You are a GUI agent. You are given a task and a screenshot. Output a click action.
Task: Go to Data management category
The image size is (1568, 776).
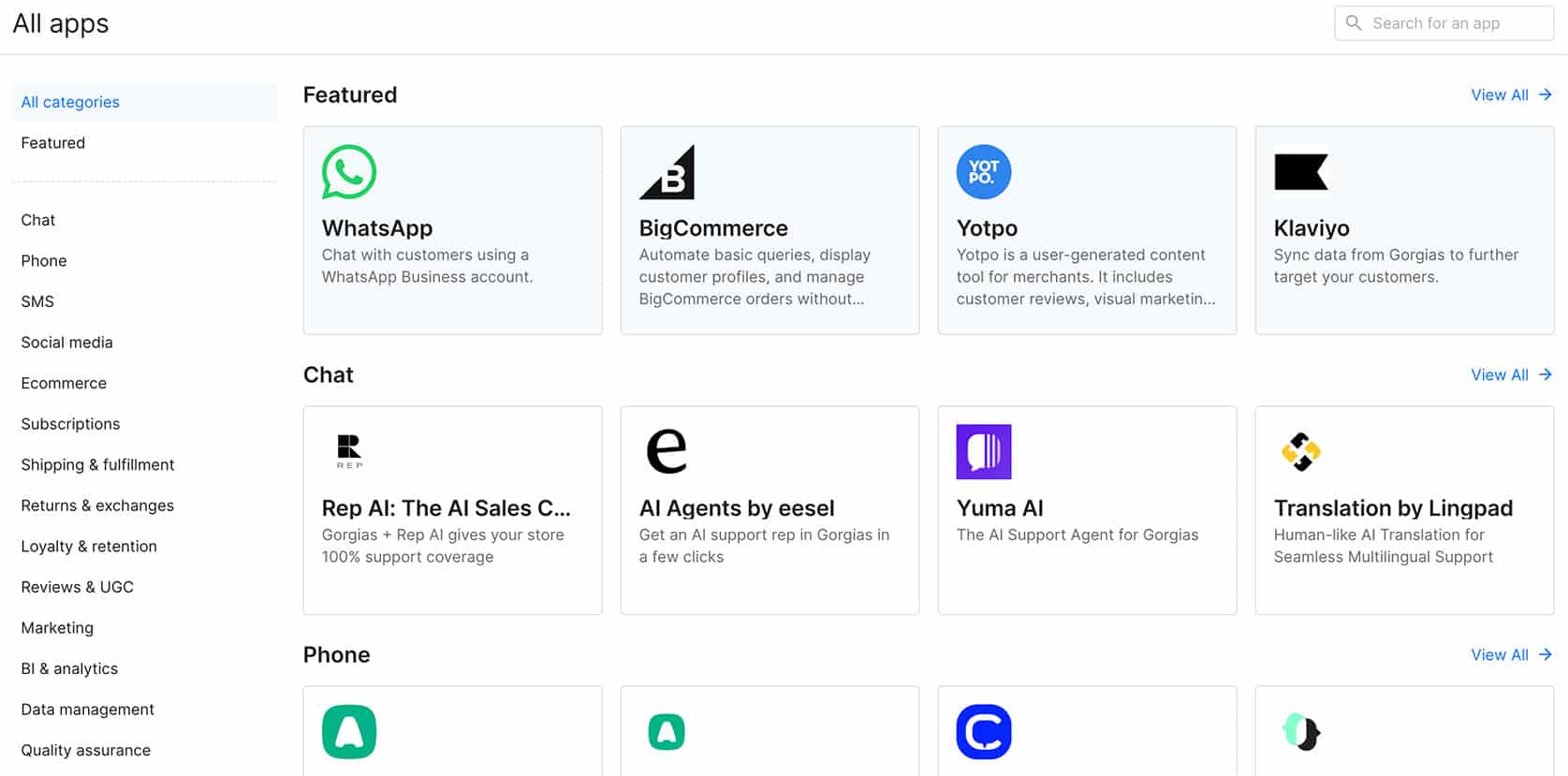tap(87, 710)
